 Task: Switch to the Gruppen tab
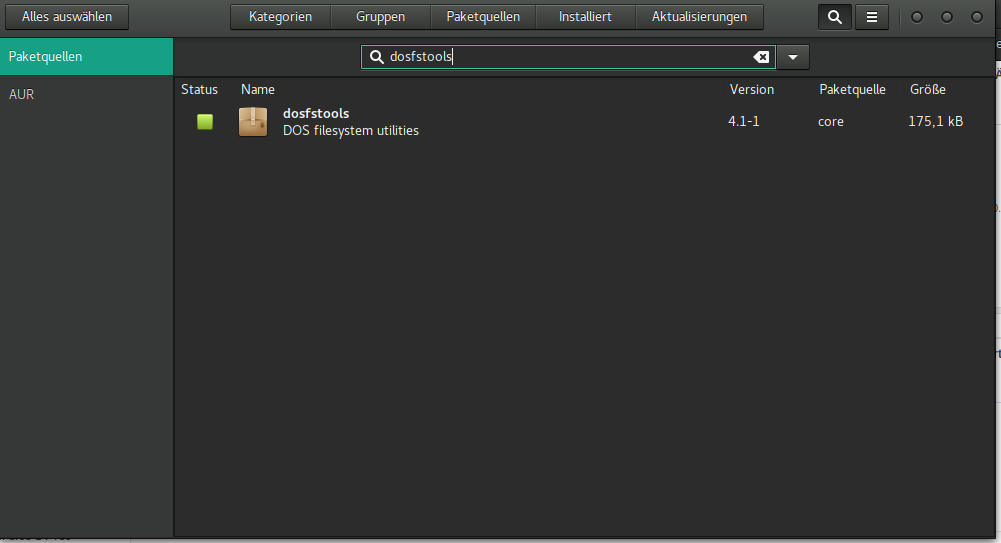pos(380,17)
